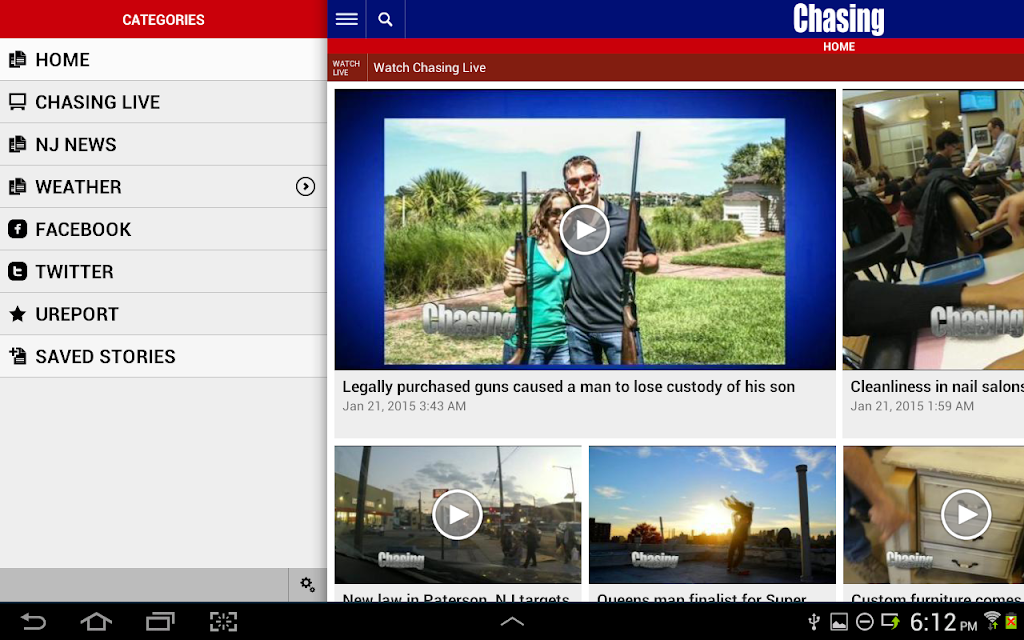Image resolution: width=1024 pixels, height=640 pixels.
Task: Play the Paterson street video
Action: click(457, 515)
